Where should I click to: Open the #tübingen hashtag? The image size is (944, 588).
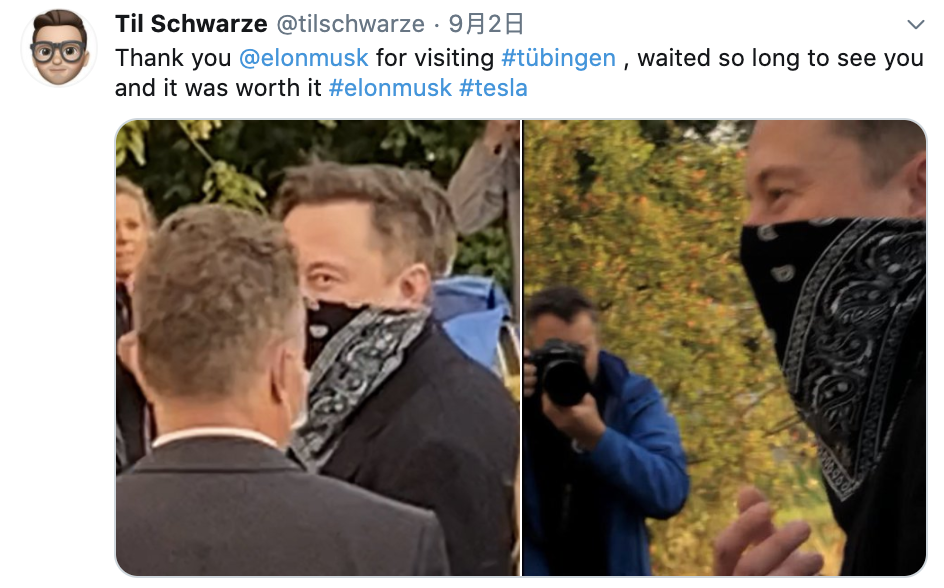coord(559,58)
